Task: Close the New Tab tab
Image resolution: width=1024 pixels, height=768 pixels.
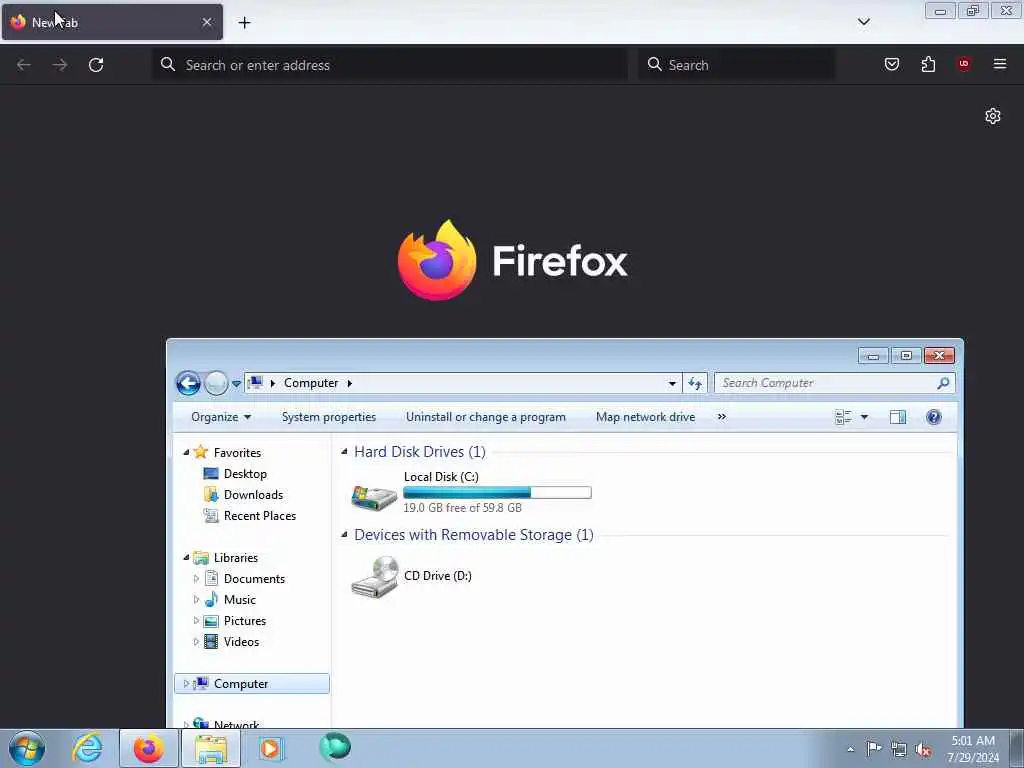Action: (207, 22)
